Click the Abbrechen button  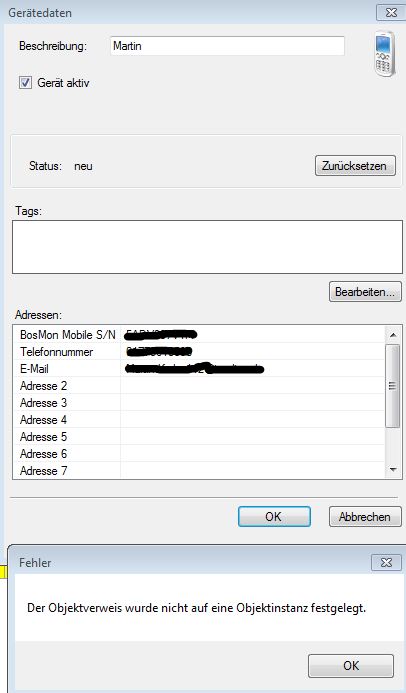(x=365, y=517)
